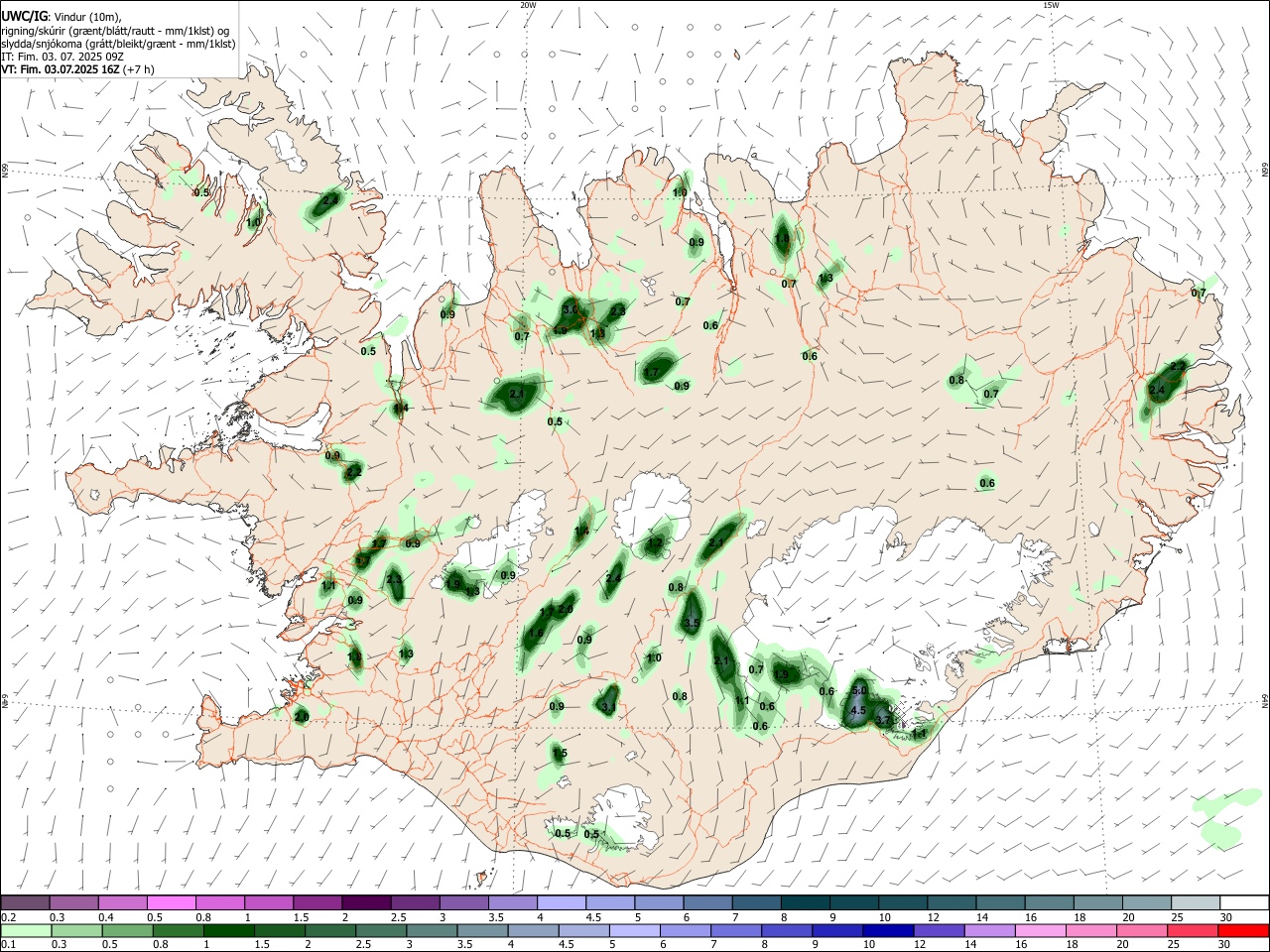Pick the violet 12 mm rain legend swatch
The height and width of the screenshot is (952, 1270).
point(938,930)
